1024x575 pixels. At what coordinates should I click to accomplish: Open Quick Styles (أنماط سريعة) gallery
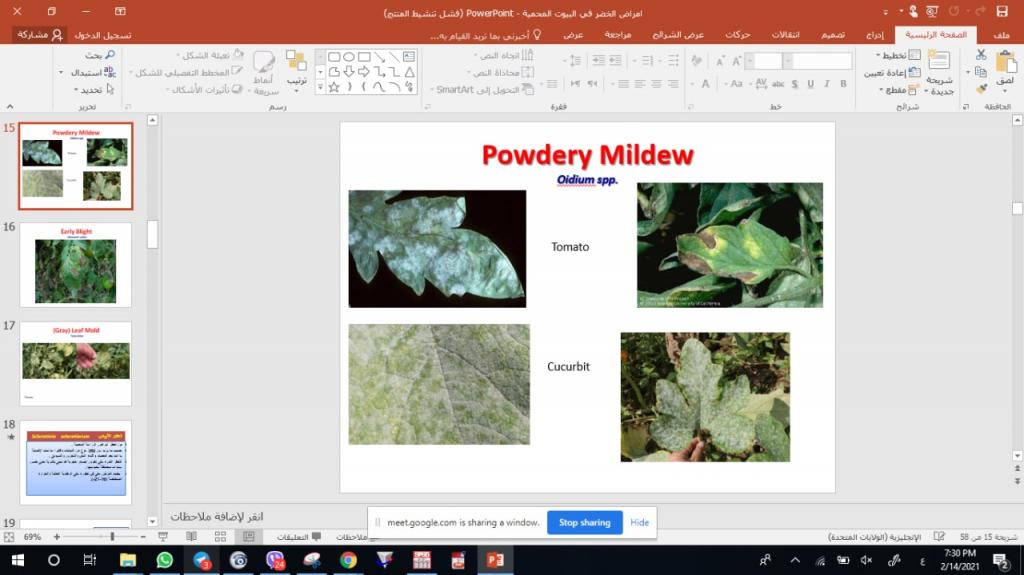tap(264, 70)
